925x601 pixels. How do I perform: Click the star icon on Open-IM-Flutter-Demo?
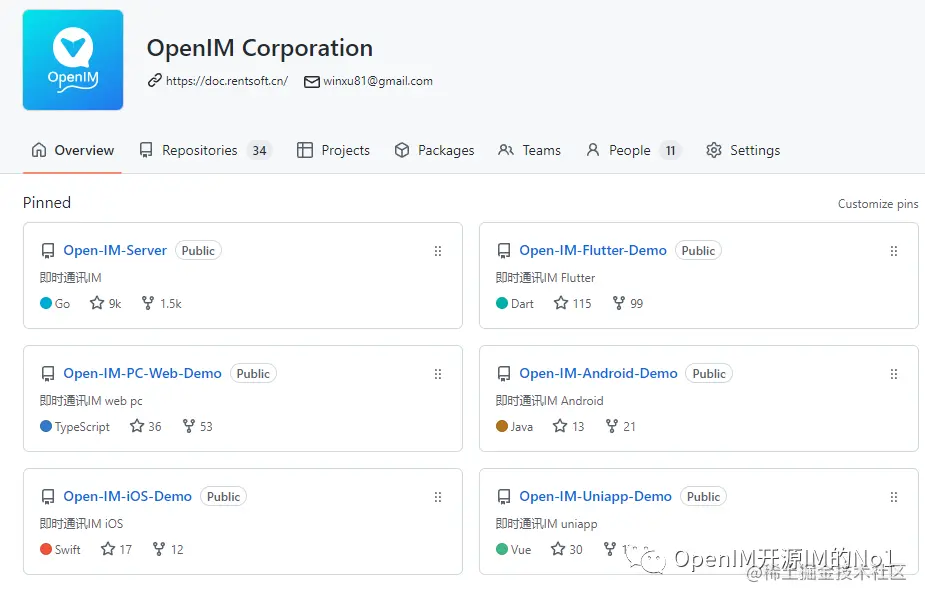click(561, 303)
